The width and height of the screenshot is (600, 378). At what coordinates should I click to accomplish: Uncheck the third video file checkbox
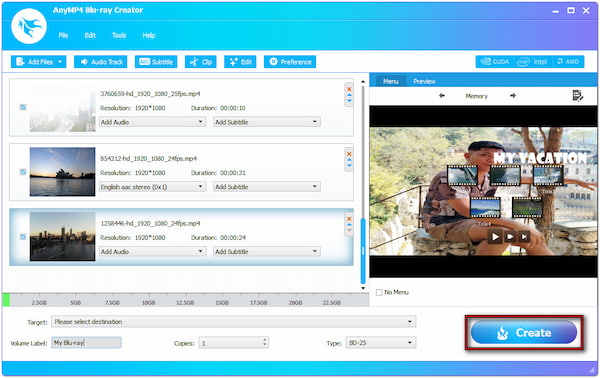point(23,237)
